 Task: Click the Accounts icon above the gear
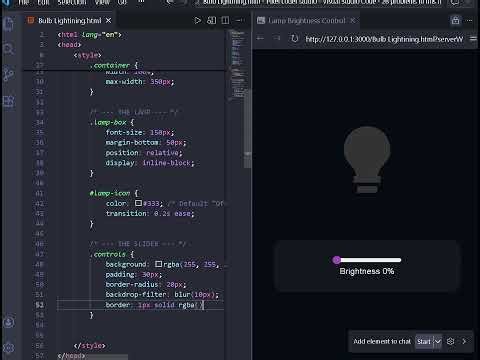coord(9,322)
